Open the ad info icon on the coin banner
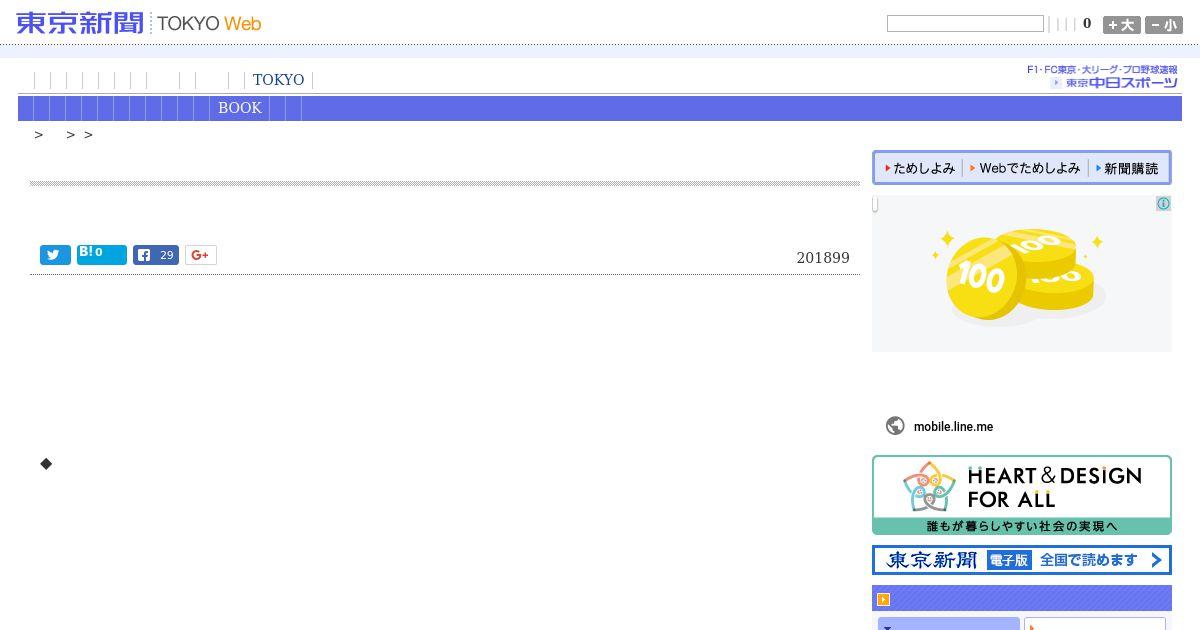1200x630 pixels. (1164, 203)
